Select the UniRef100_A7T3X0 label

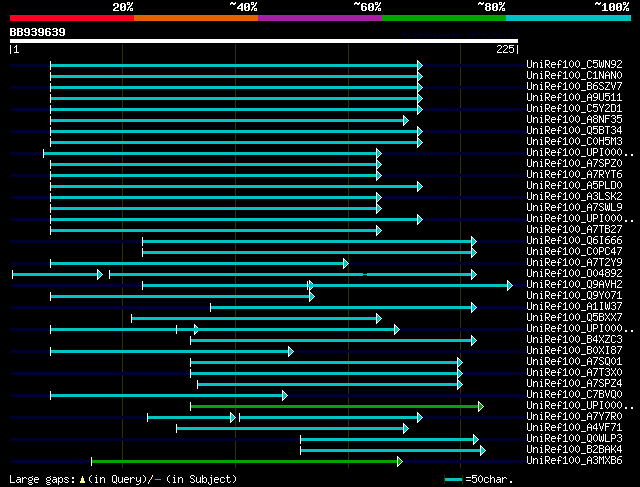(574, 373)
